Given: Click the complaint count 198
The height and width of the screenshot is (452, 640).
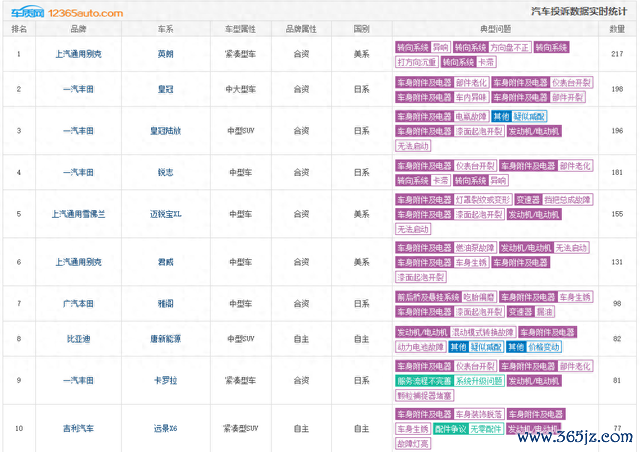Looking at the screenshot, I should pos(617,89).
